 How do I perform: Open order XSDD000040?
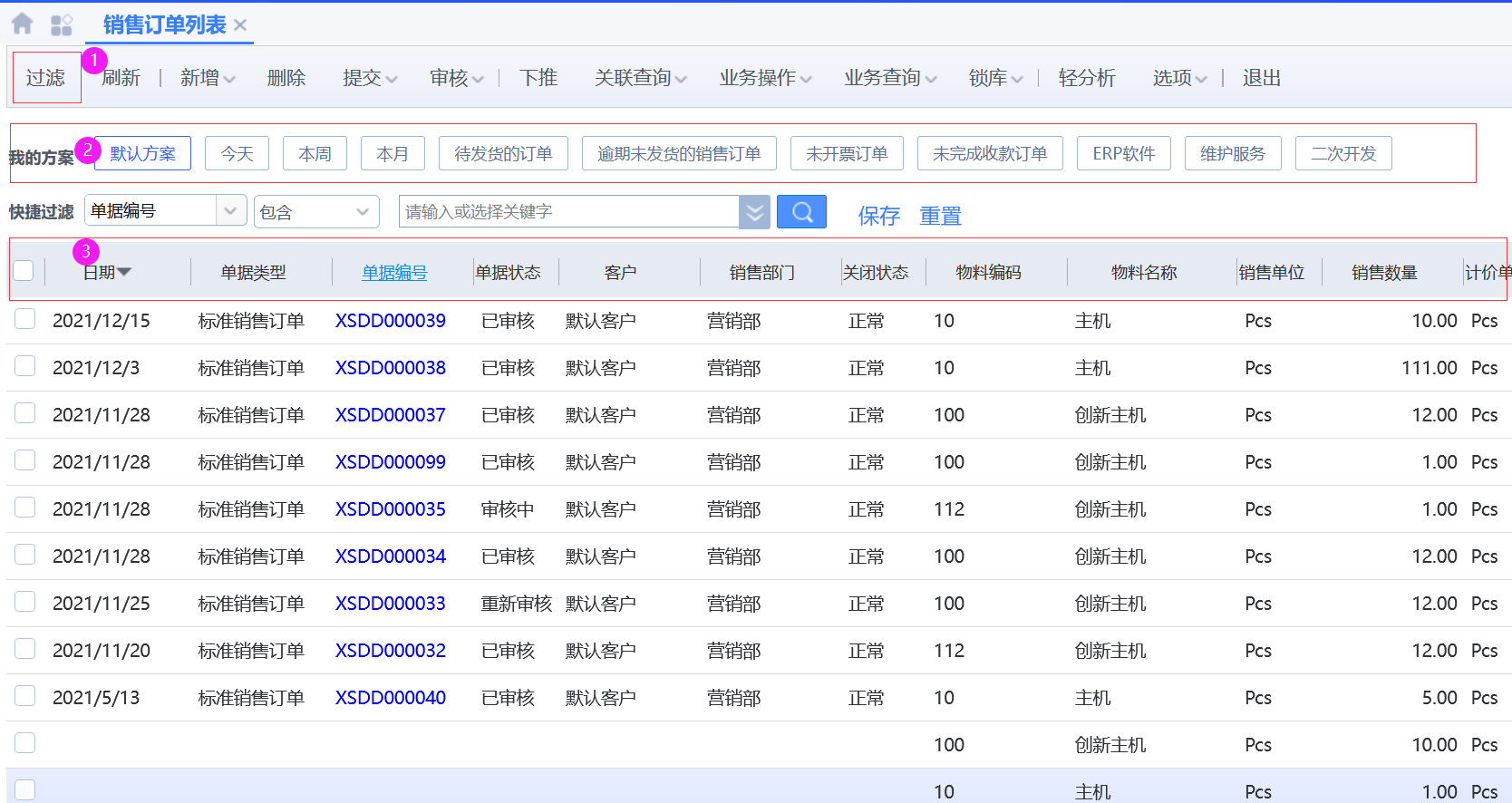(391, 698)
